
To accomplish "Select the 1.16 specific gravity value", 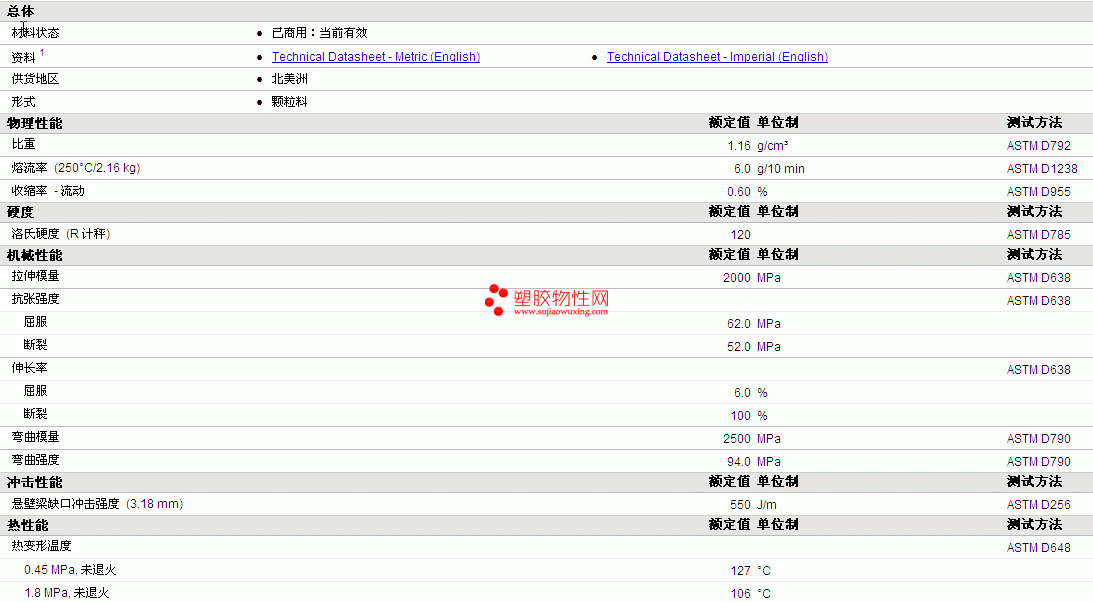I will [739, 146].
